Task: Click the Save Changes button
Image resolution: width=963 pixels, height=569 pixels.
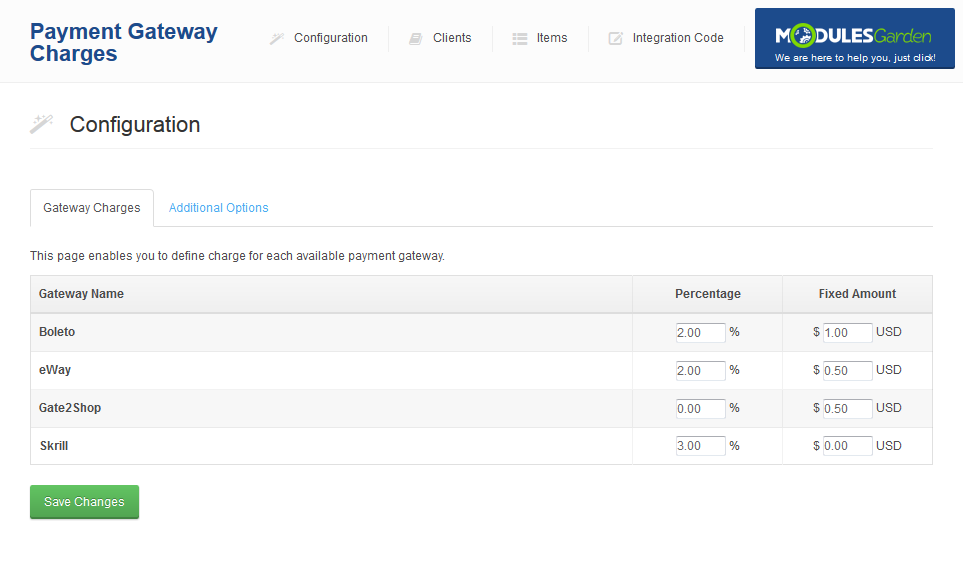Action: click(84, 501)
